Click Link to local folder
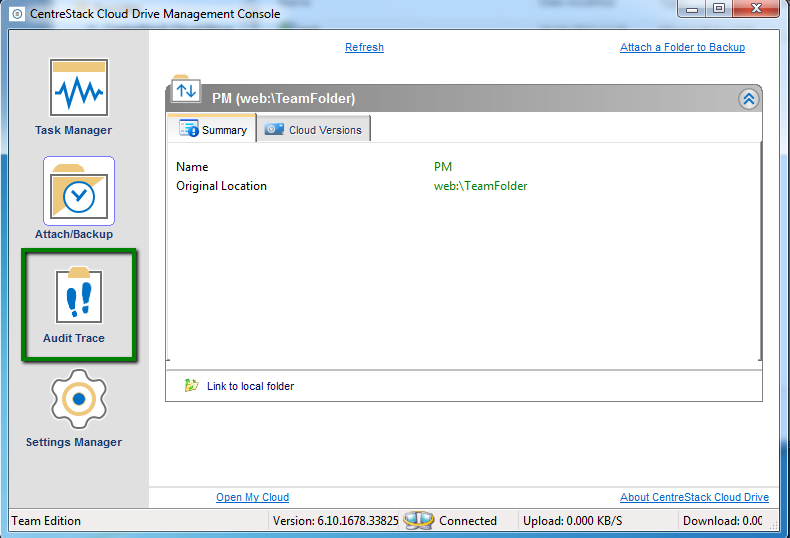The height and width of the screenshot is (538, 790). tap(250, 386)
